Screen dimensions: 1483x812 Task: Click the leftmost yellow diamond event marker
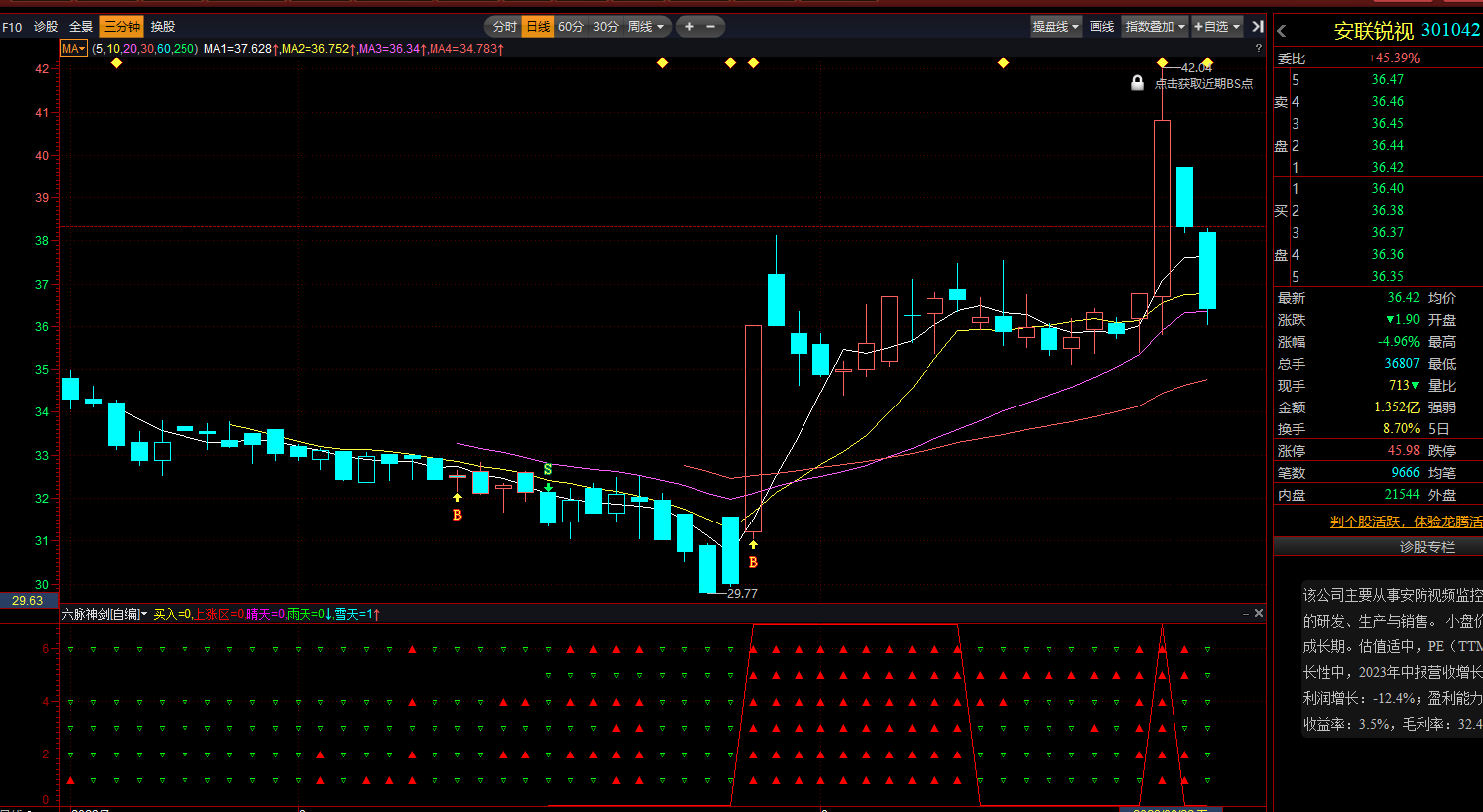116,63
